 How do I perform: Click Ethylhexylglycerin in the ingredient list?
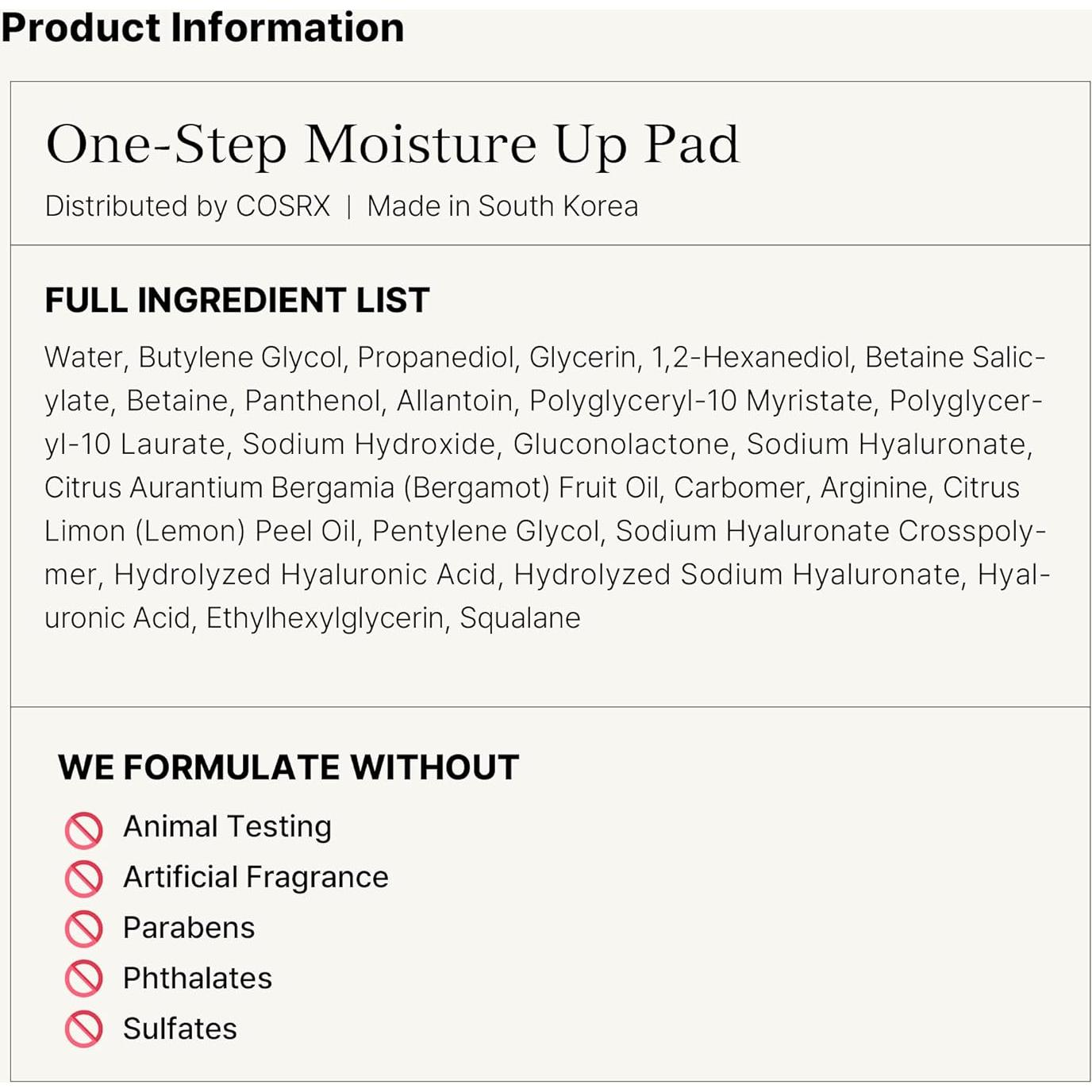(325, 618)
